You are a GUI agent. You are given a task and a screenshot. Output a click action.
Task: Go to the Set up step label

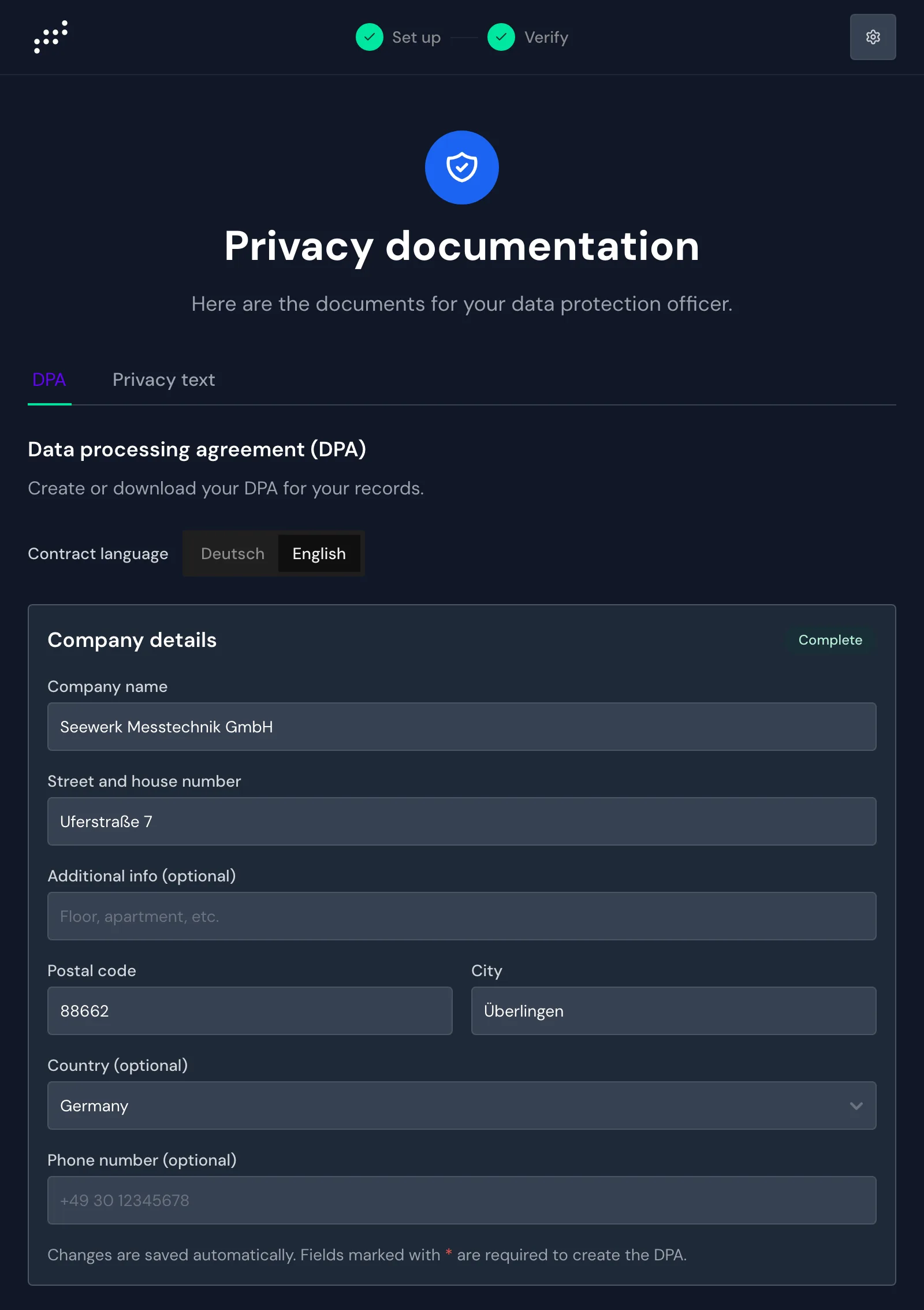[416, 38]
